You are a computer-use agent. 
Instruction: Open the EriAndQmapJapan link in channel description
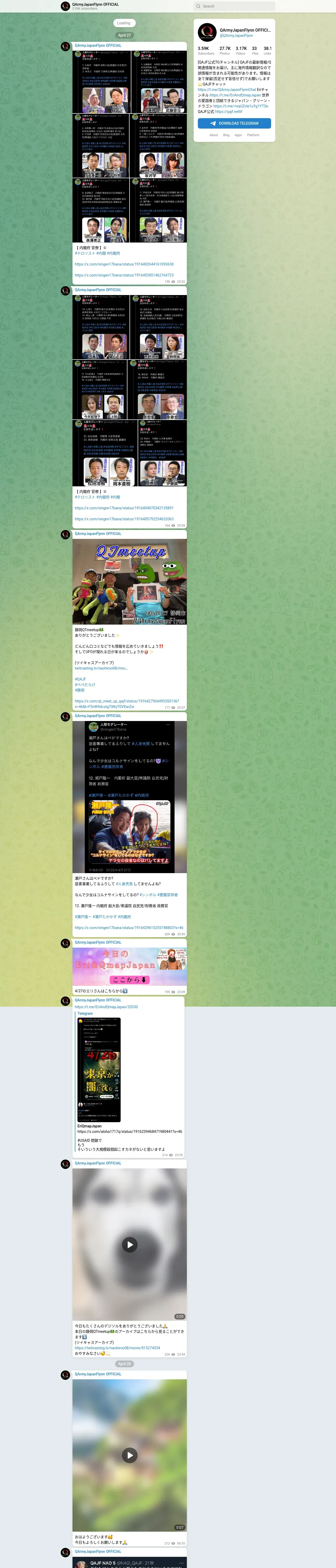pyautogui.click(x=235, y=95)
